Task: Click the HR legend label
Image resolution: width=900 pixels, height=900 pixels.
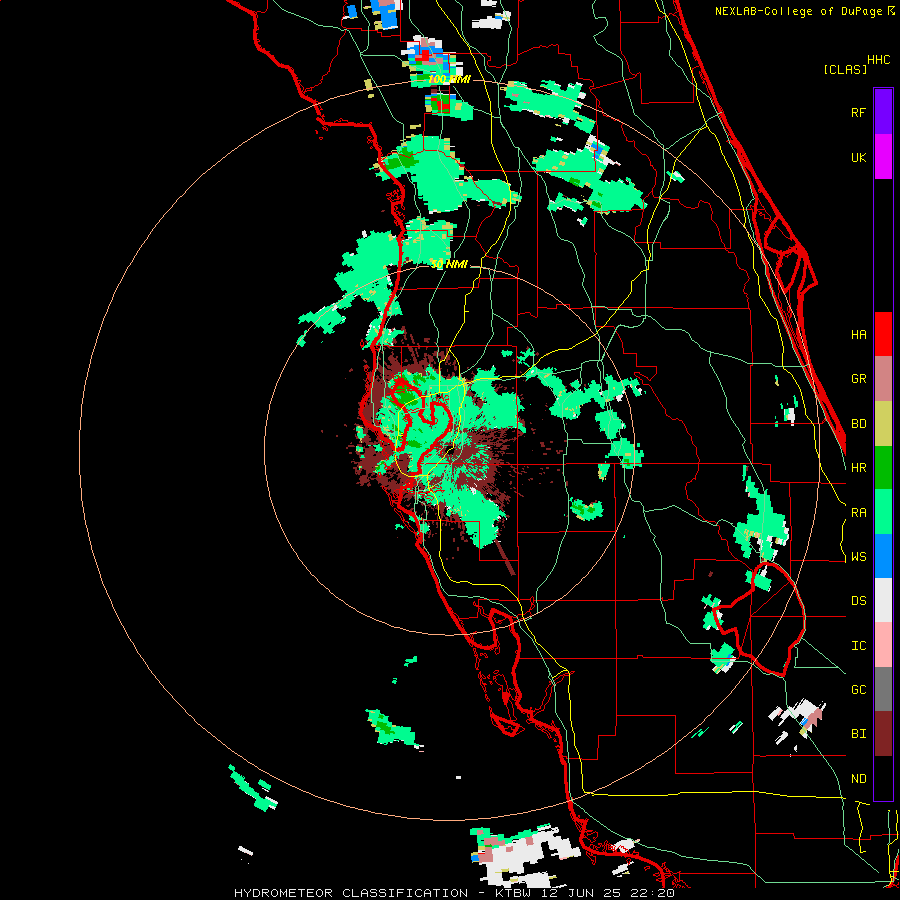Action: tap(859, 468)
